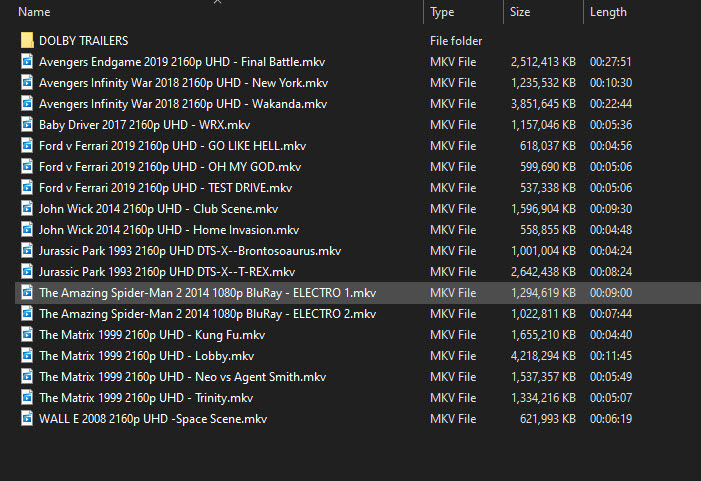Select The Matrix Kung Fu.mkv file
Viewport: 701px width, 481px height.
tap(152, 335)
